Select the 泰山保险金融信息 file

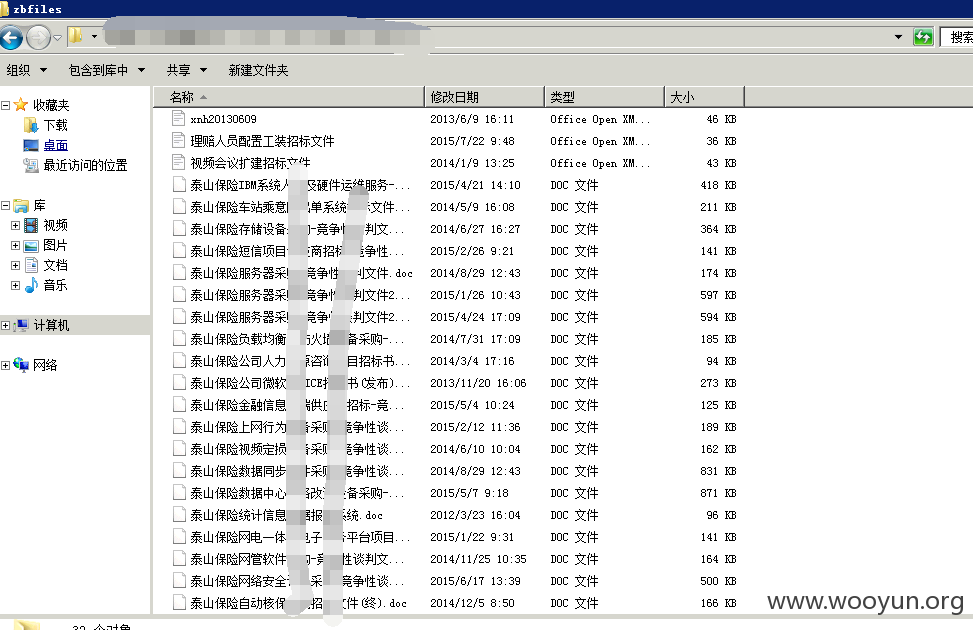tap(298, 405)
